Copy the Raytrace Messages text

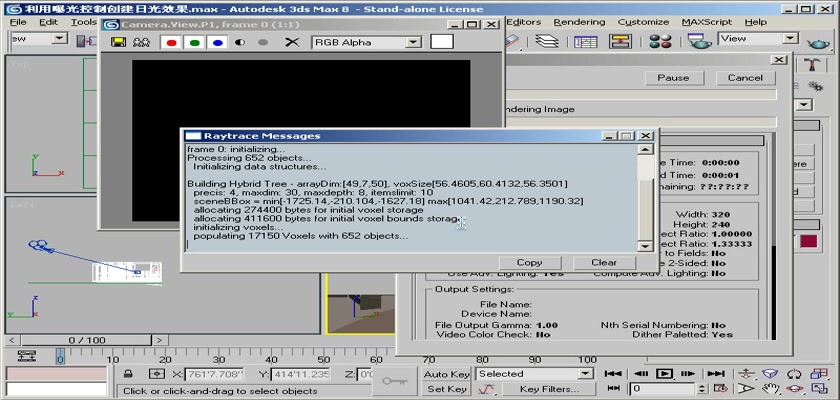(x=529, y=262)
